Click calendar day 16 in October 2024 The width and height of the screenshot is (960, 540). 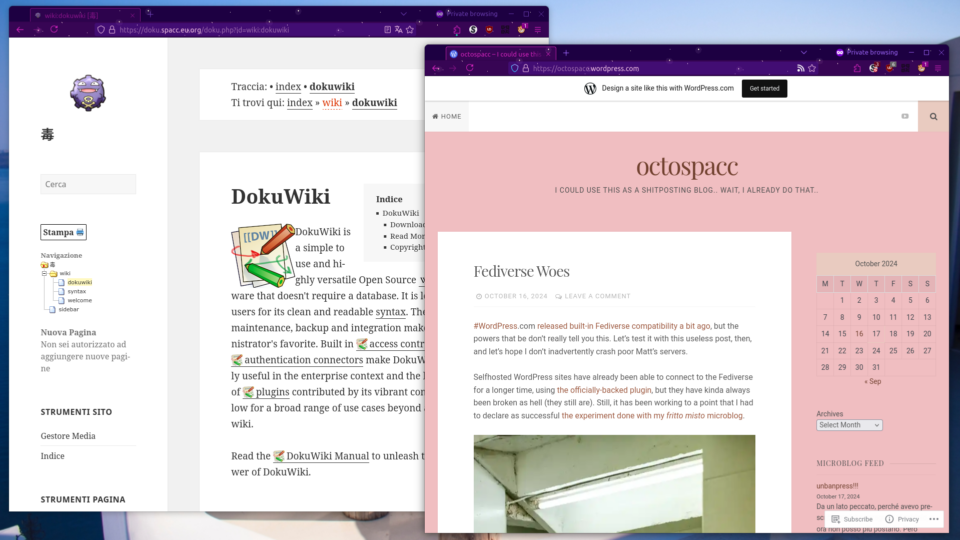[x=859, y=334]
